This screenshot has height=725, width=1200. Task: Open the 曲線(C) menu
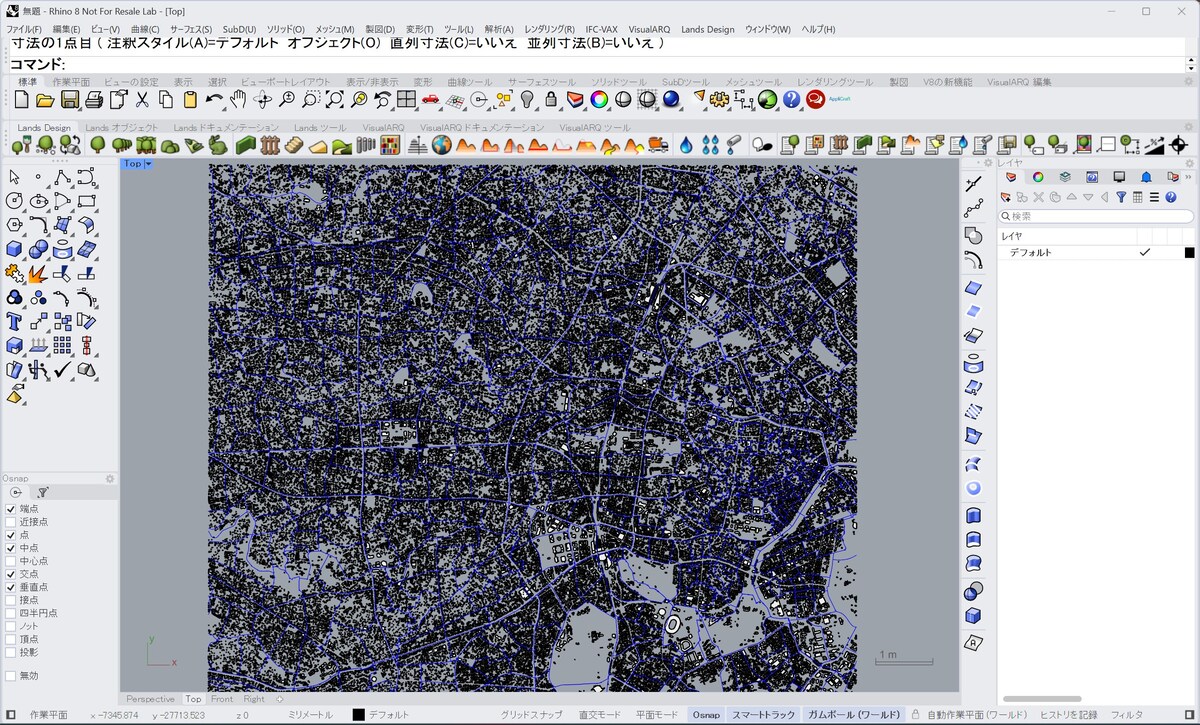[145, 30]
